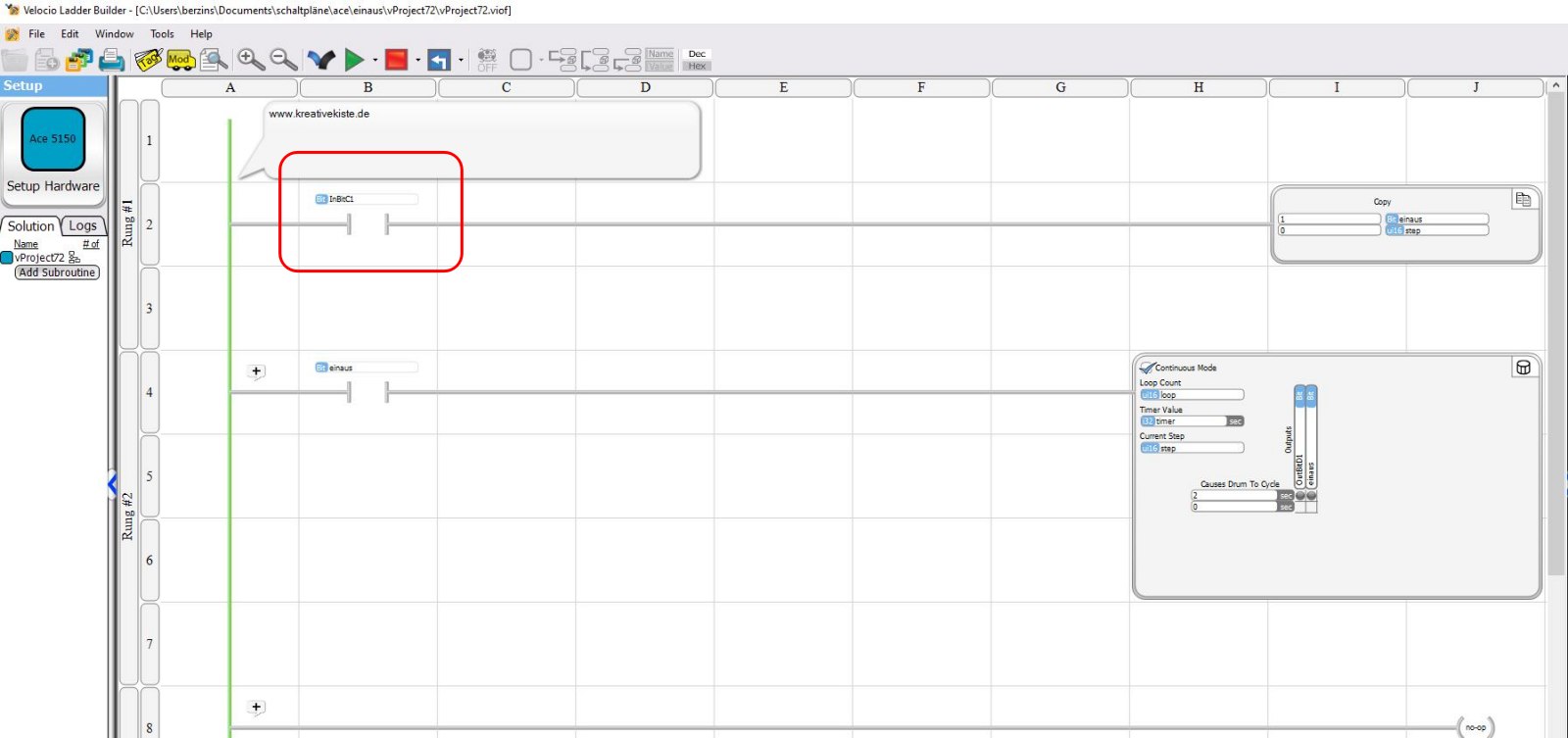Image resolution: width=1568 pixels, height=738 pixels.
Task: Open the dropdown arrow next to the stop button
Action: [418, 61]
